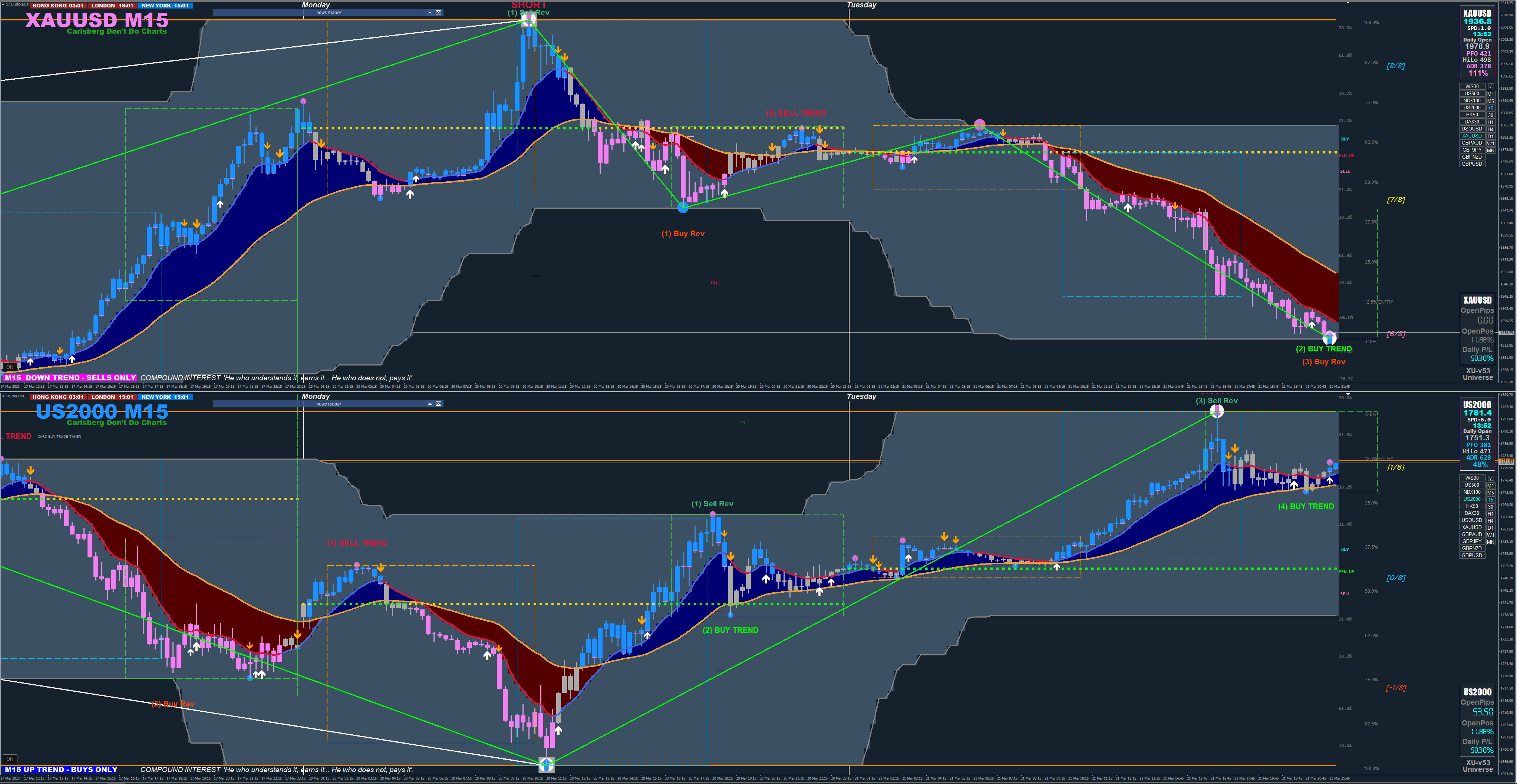Toggle the ON button in bottom chart
The image size is (1517, 784).
[x=9, y=759]
